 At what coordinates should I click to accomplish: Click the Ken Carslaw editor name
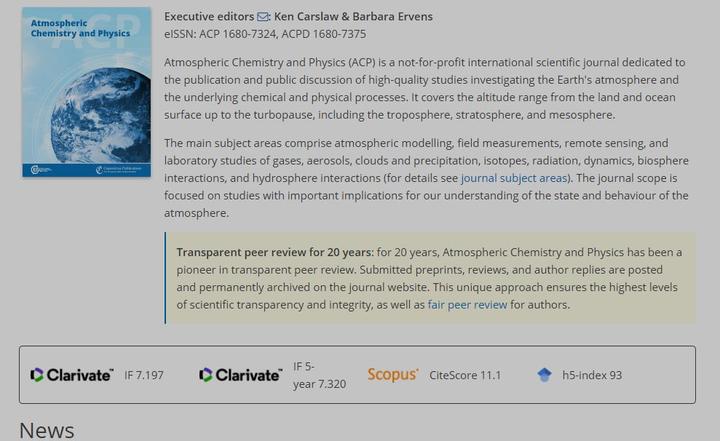coord(314,17)
